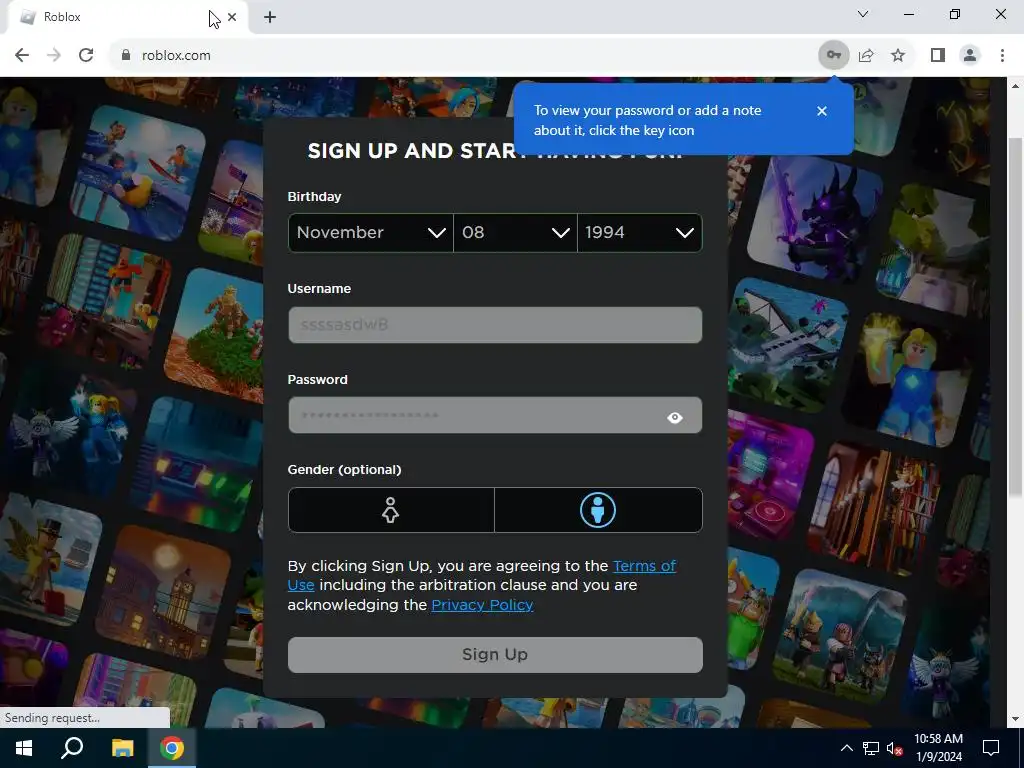Show hidden system tray icons
1024x768 pixels.
pyautogui.click(x=846, y=748)
